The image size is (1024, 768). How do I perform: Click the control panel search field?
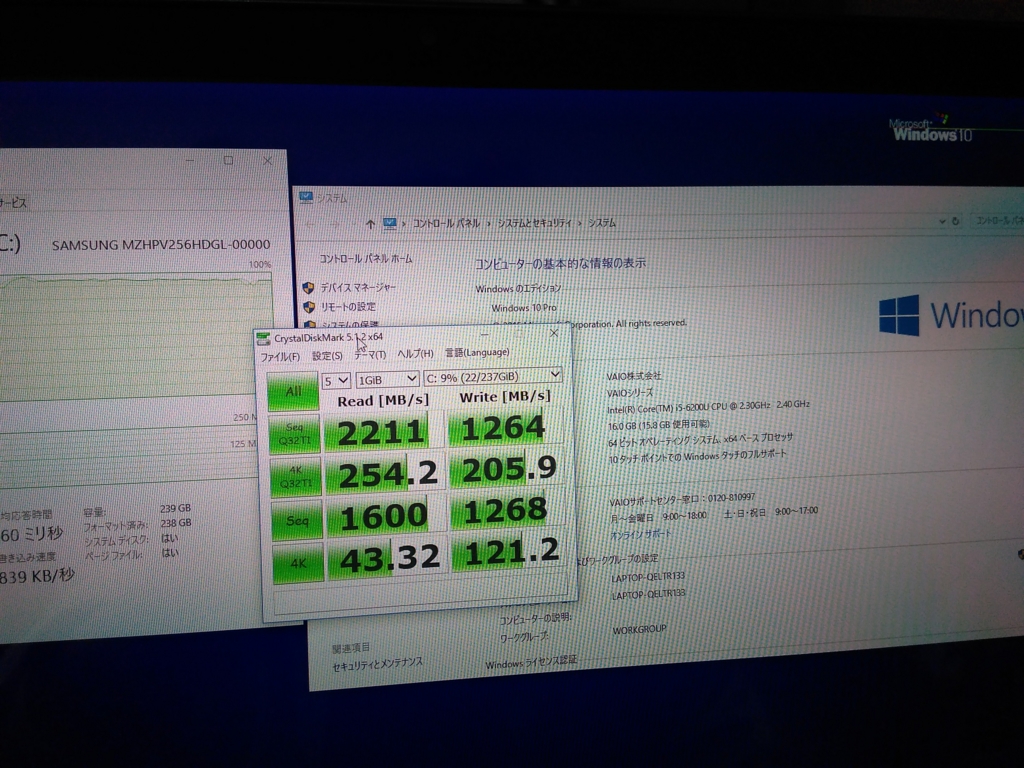coord(997,221)
